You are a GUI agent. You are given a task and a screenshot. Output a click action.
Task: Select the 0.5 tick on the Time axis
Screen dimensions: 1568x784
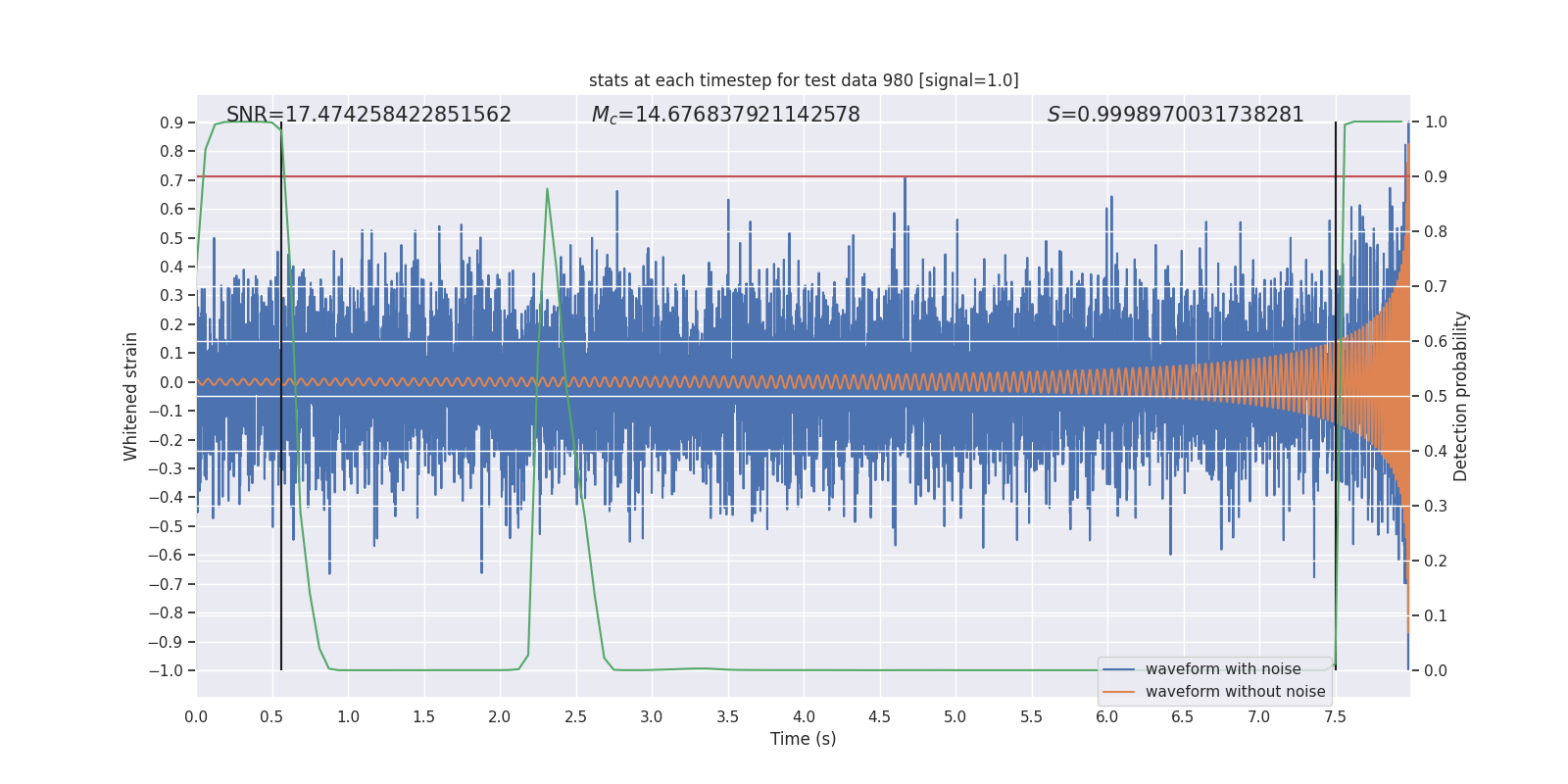coord(272,716)
